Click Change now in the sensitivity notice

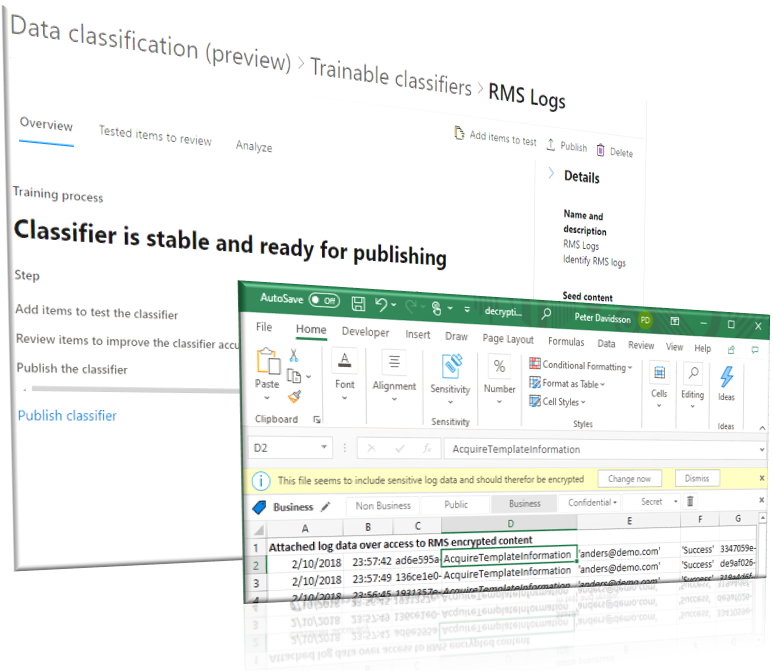pos(629,479)
